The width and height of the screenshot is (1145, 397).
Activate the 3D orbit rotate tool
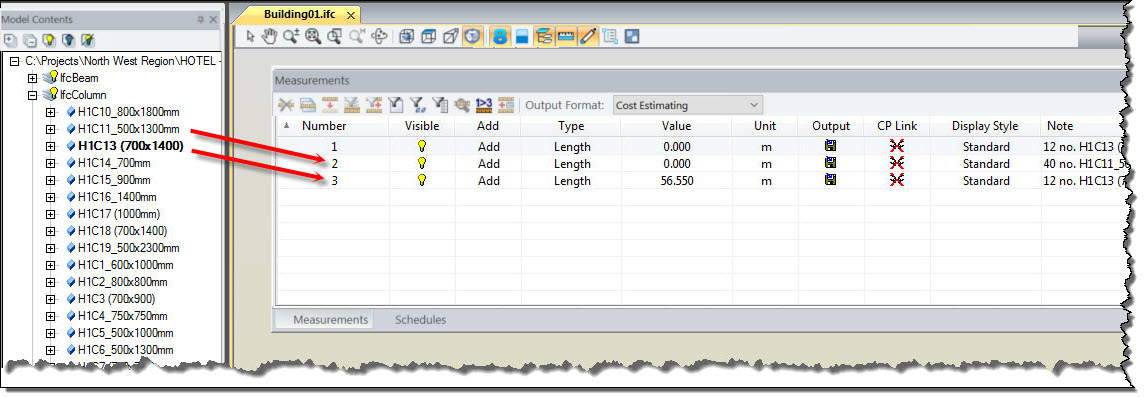[378, 36]
